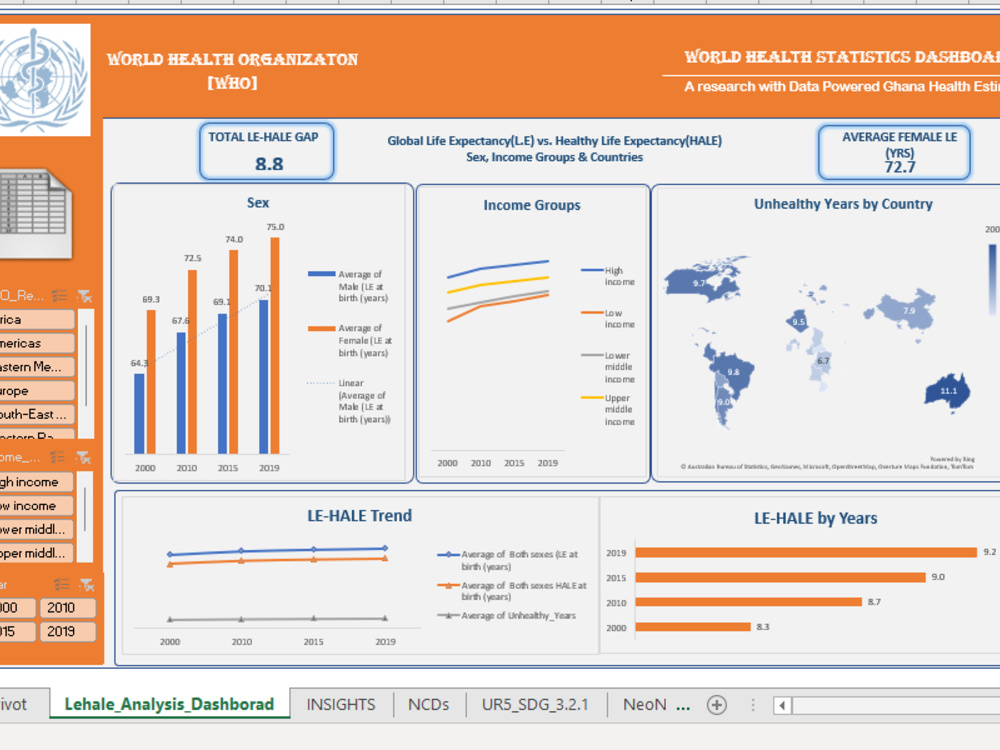Click the left arrow of the horizontal scrollbar
The image size is (1000, 750).
(783, 705)
